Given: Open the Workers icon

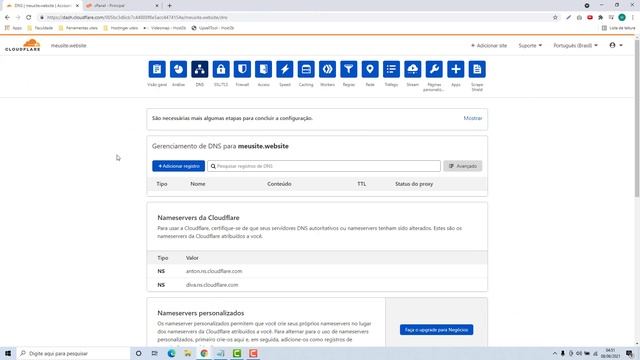Looking at the screenshot, I should tap(327, 69).
